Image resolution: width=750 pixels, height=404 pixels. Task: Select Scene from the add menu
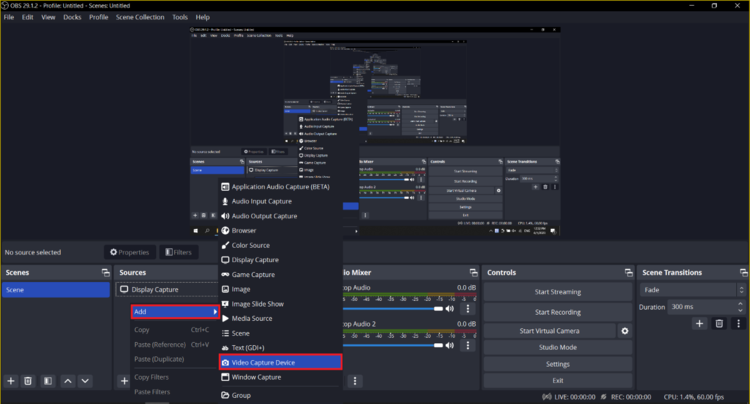[280, 333]
